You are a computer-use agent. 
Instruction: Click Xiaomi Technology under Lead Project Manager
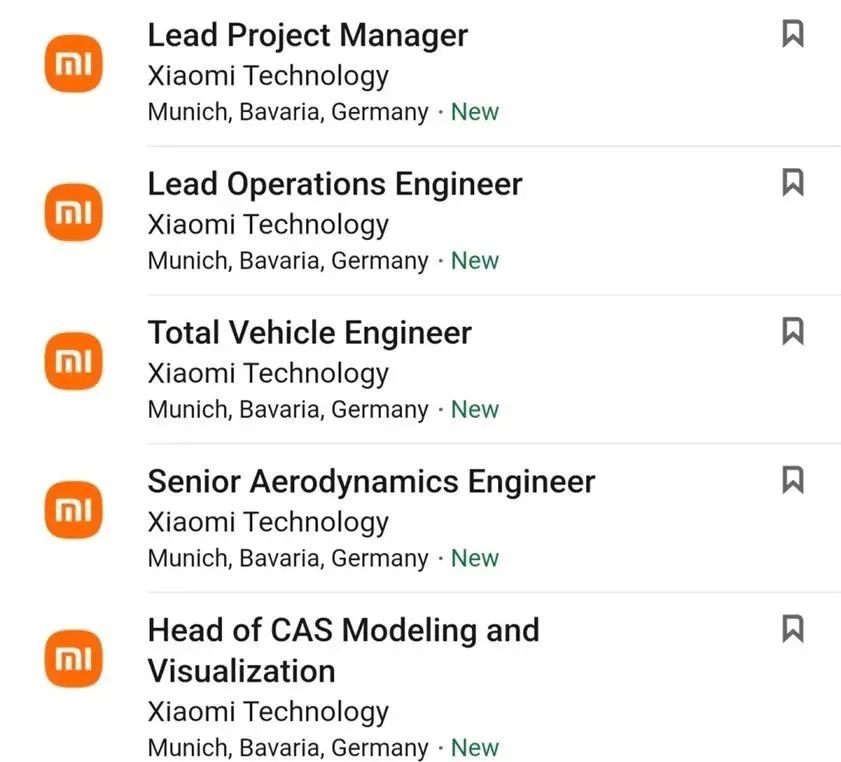click(x=268, y=76)
